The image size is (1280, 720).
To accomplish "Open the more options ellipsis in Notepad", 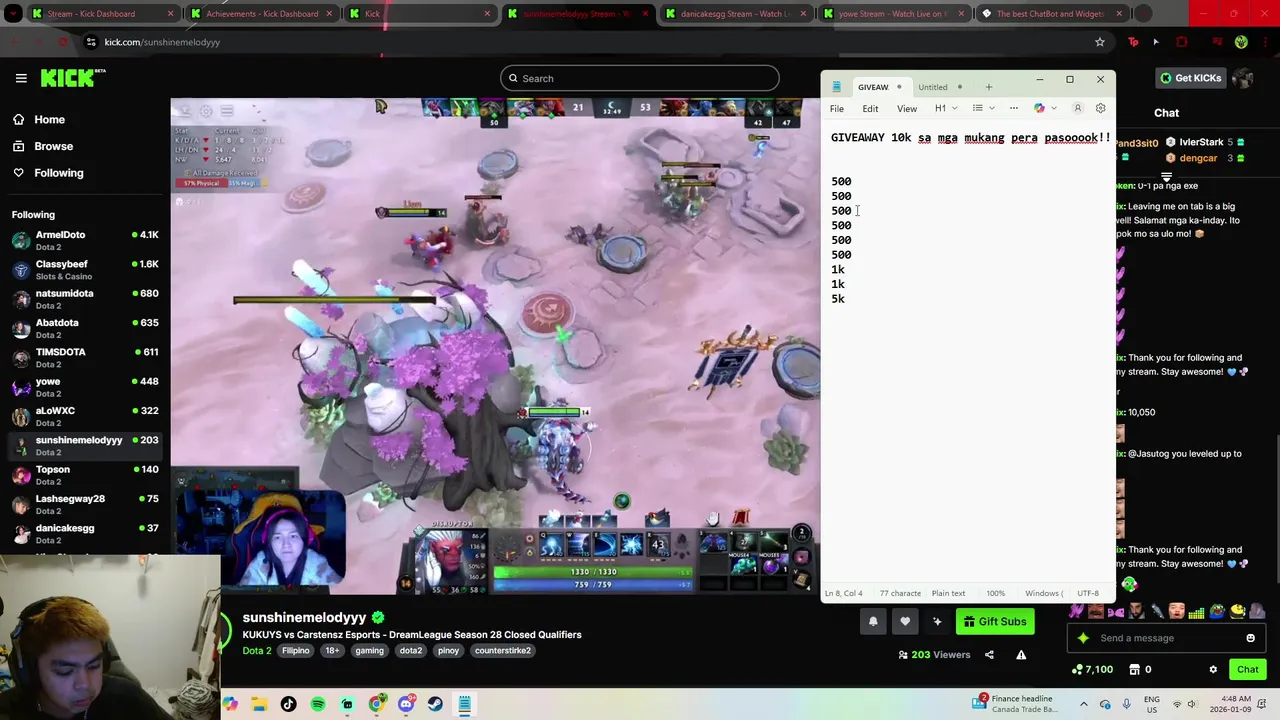I will click(x=1013, y=108).
